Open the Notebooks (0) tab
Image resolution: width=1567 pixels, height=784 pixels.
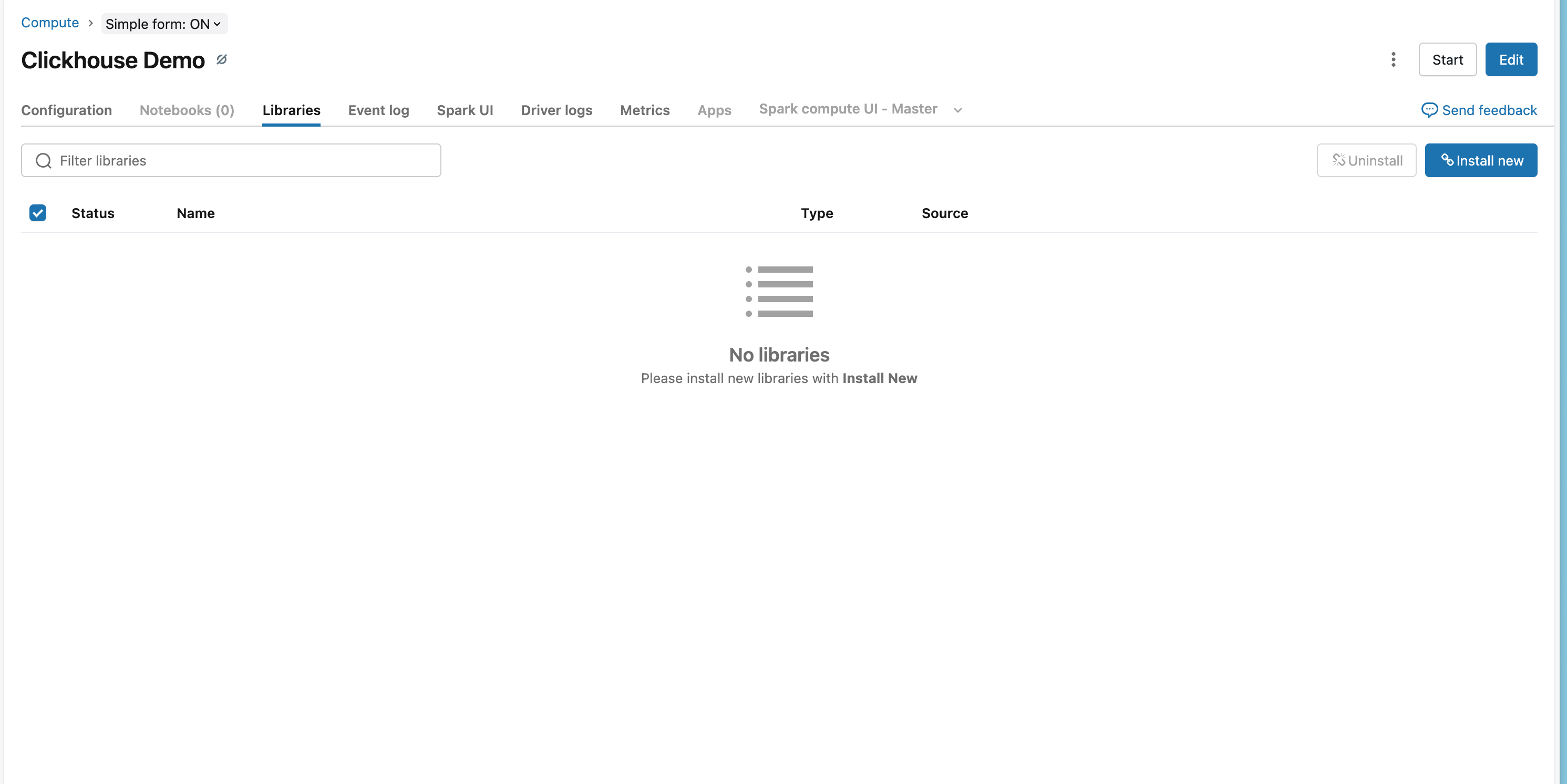click(x=186, y=110)
